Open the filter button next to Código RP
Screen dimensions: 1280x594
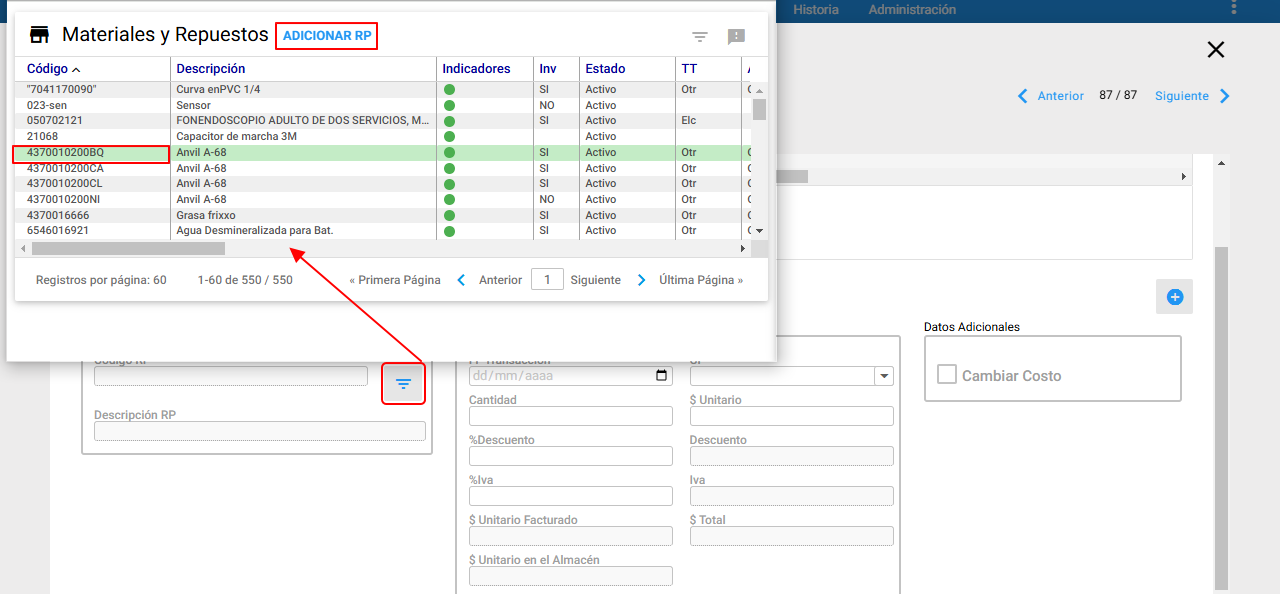[x=403, y=384]
